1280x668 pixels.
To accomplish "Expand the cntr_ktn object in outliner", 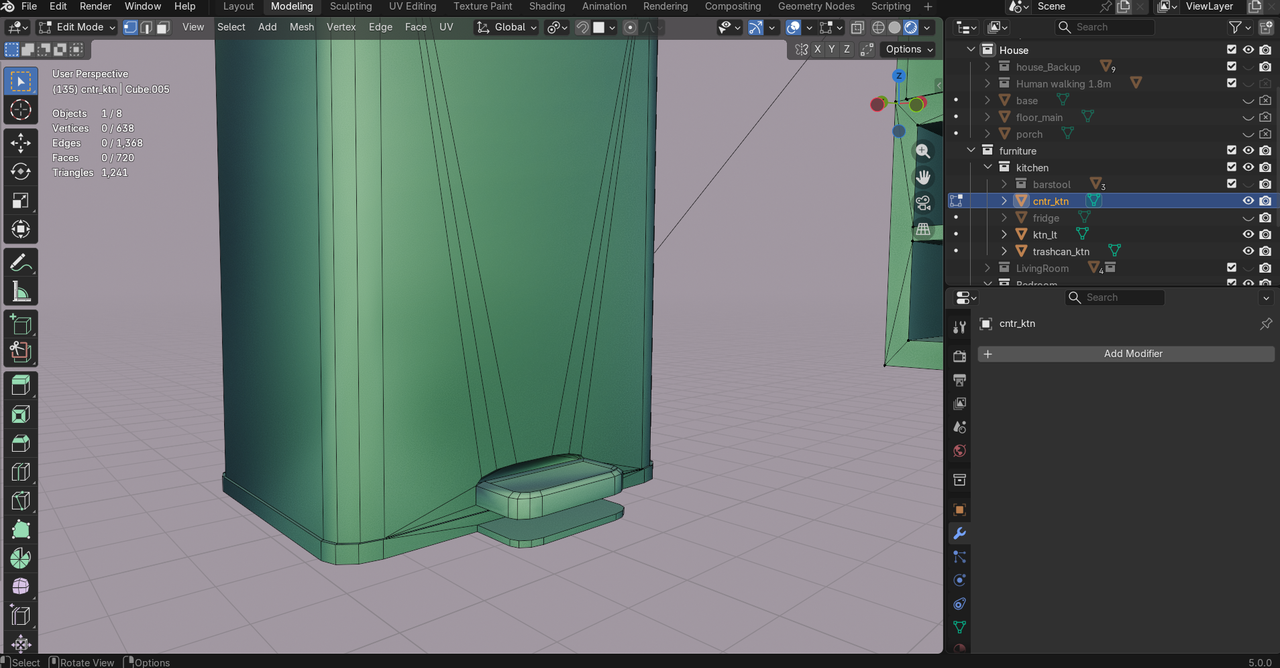I will pos(1004,201).
